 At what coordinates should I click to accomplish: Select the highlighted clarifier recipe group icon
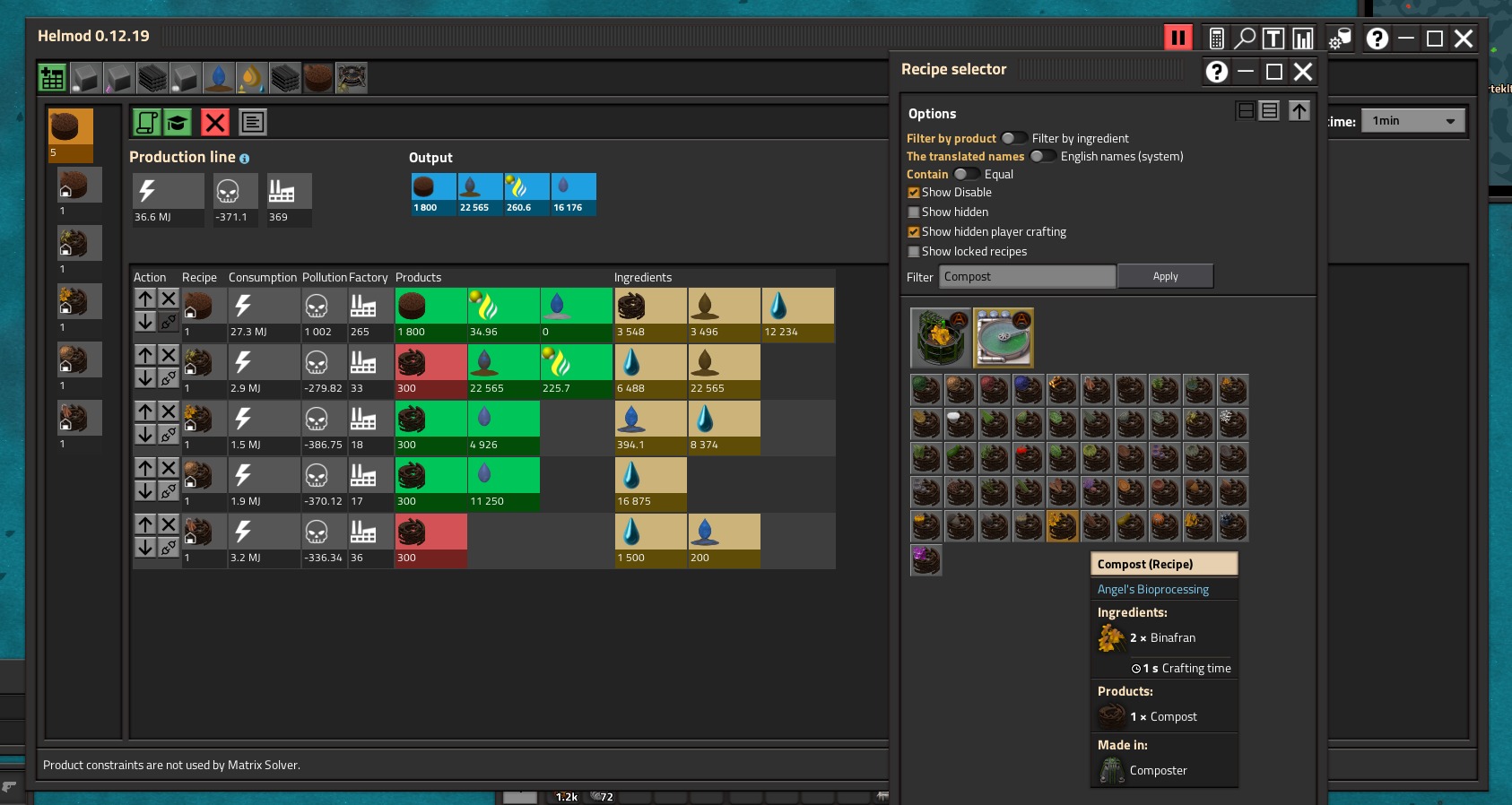[x=1004, y=338]
